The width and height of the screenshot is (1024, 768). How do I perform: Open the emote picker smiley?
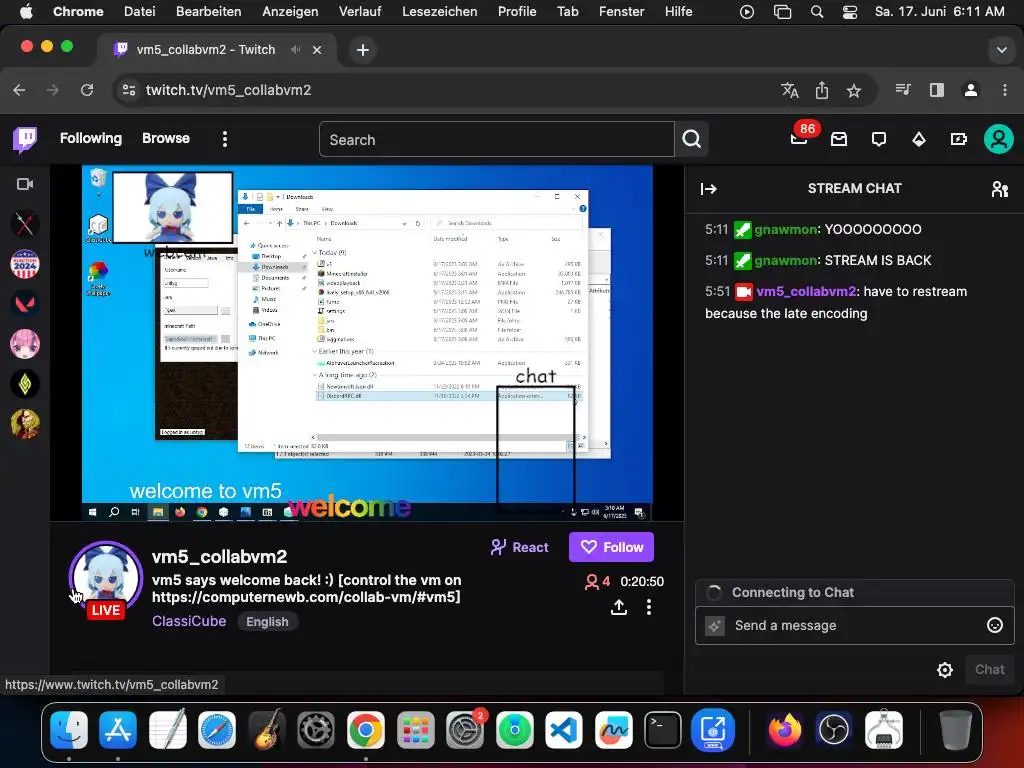tap(995, 625)
